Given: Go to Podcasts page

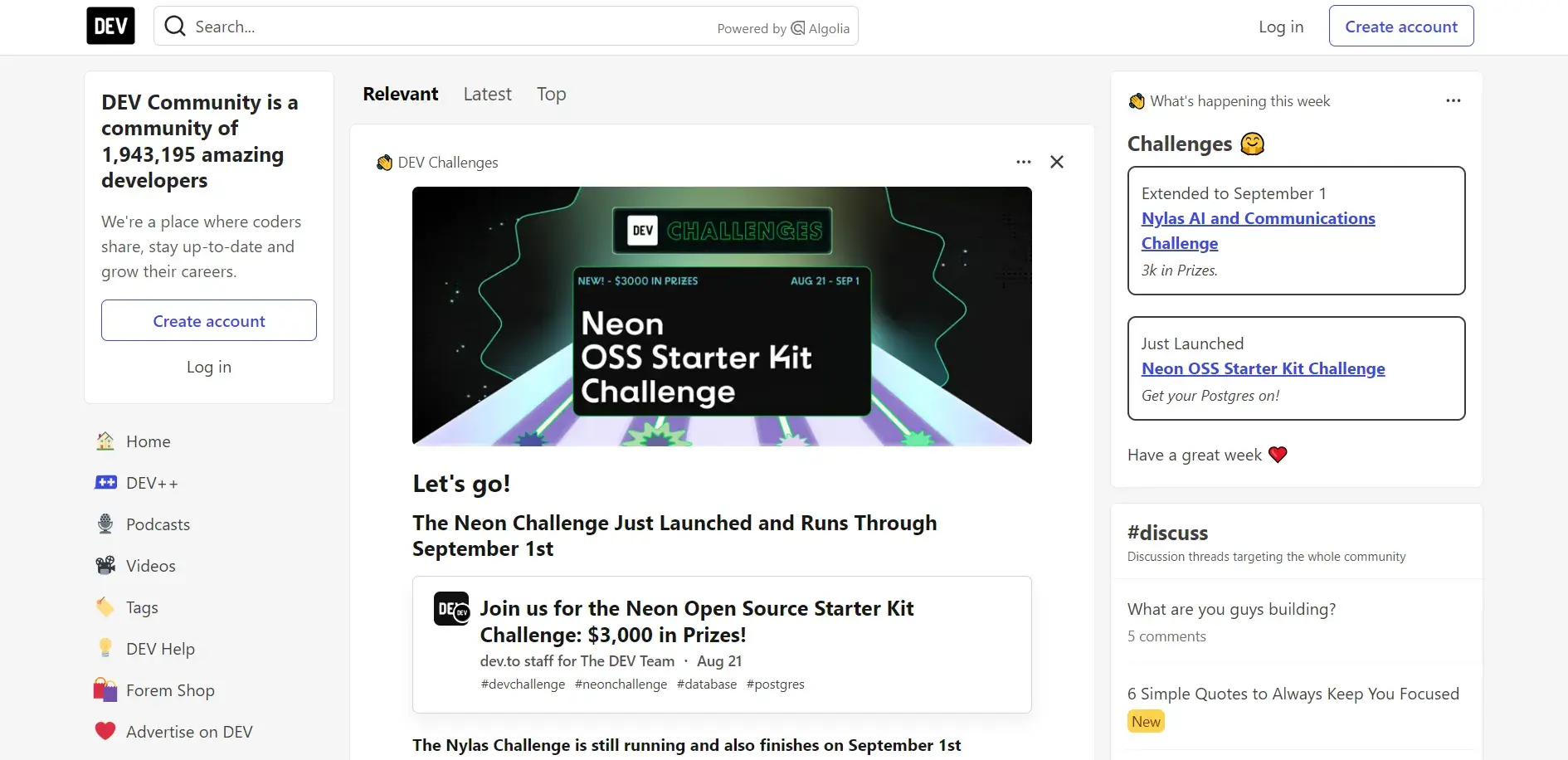Looking at the screenshot, I should click(209, 524).
